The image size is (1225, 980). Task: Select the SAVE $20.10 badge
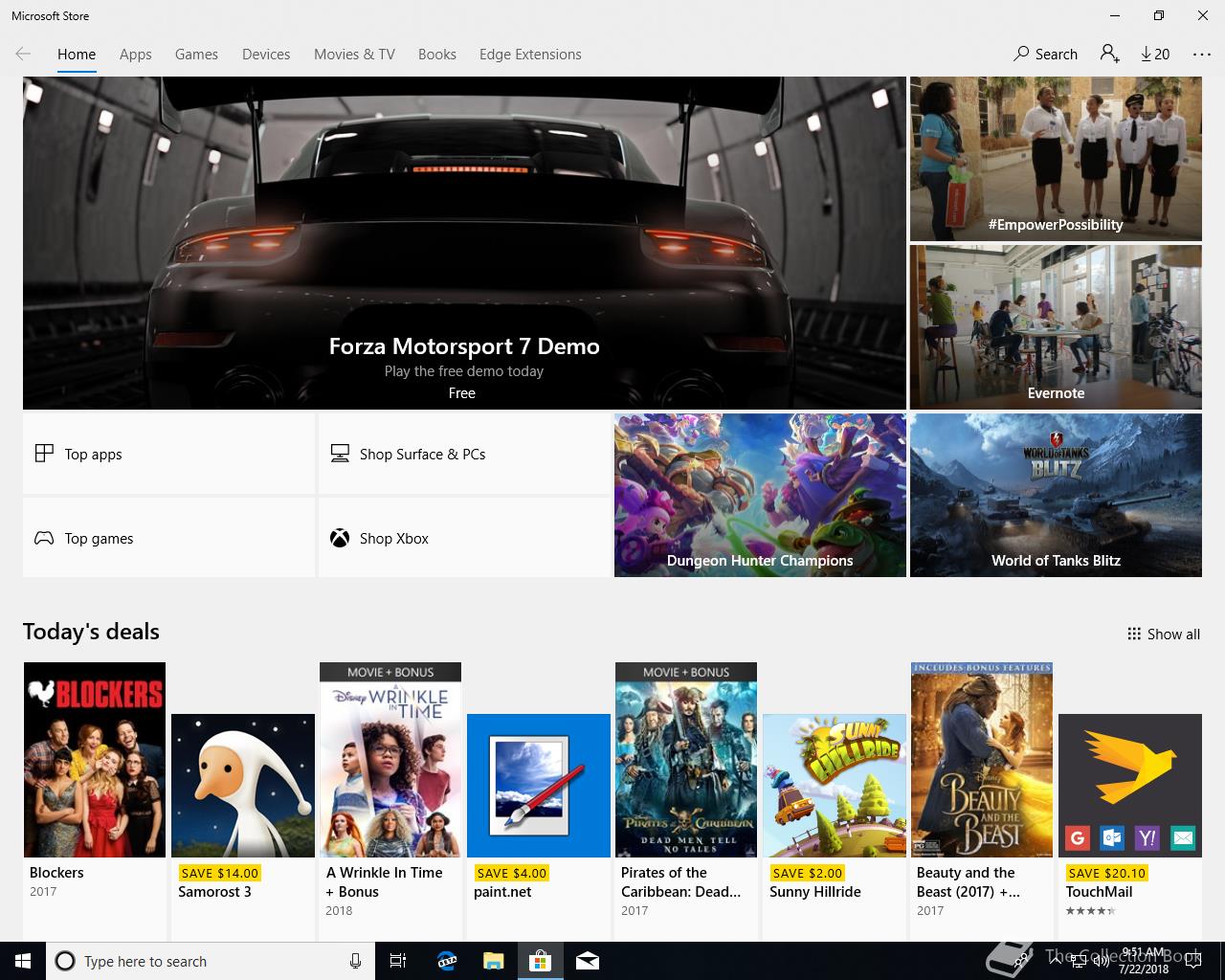pyautogui.click(x=1106, y=873)
